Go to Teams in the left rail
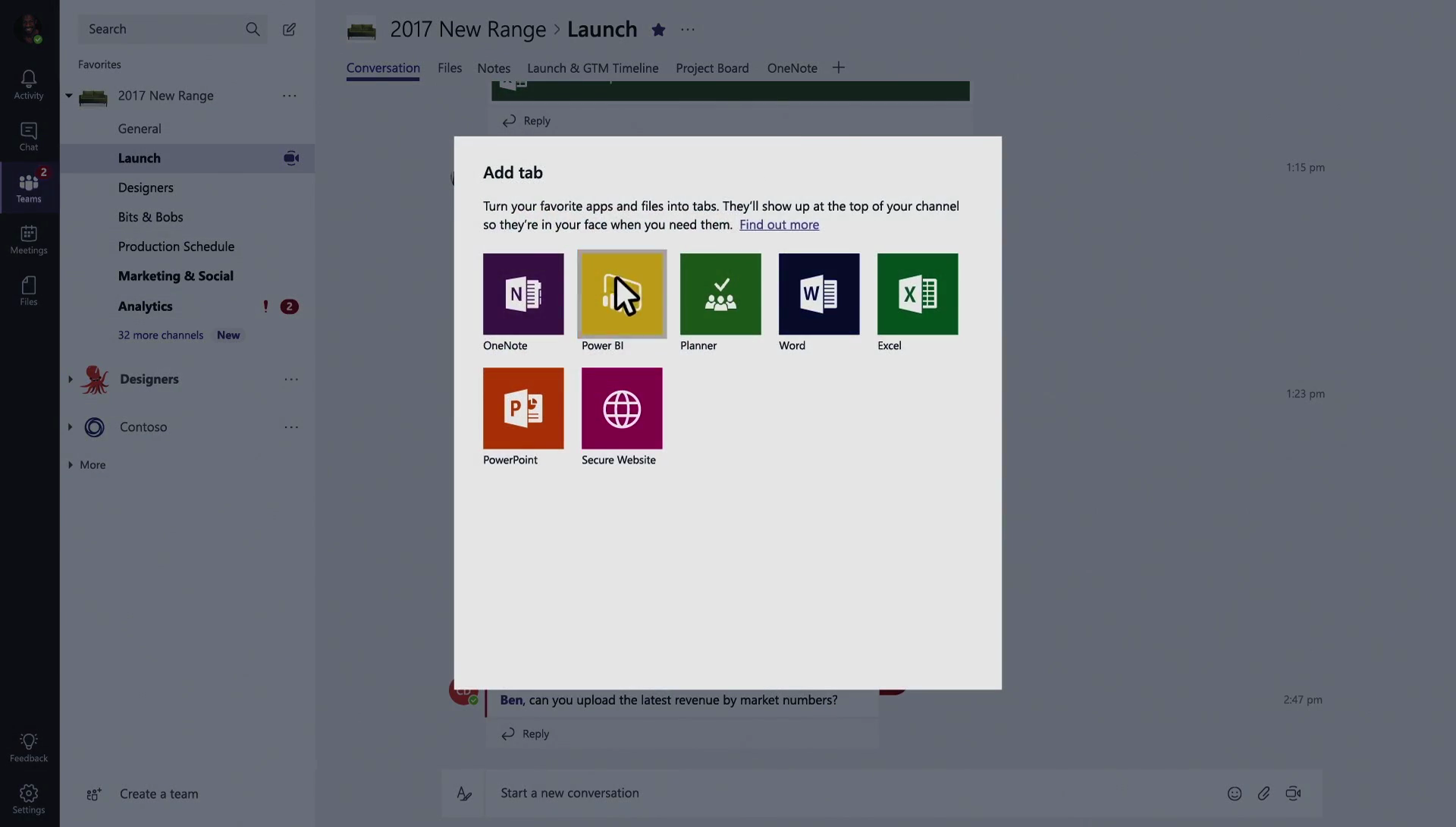This screenshot has width=1456, height=827. tap(29, 187)
